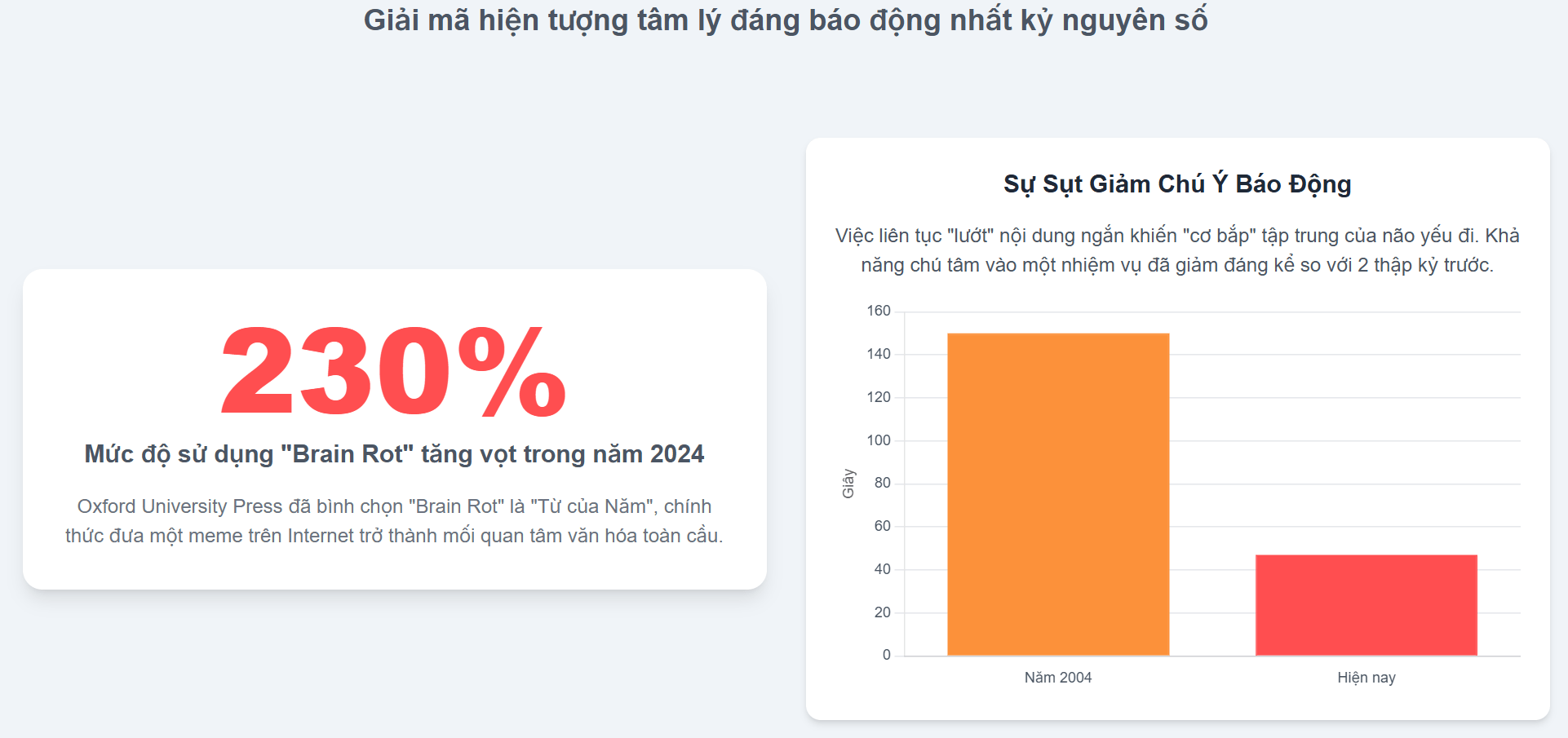
Task: Click the chart title "Sự Sụt Giảm Chú Ý Báo Động"
Action: [x=1177, y=184]
